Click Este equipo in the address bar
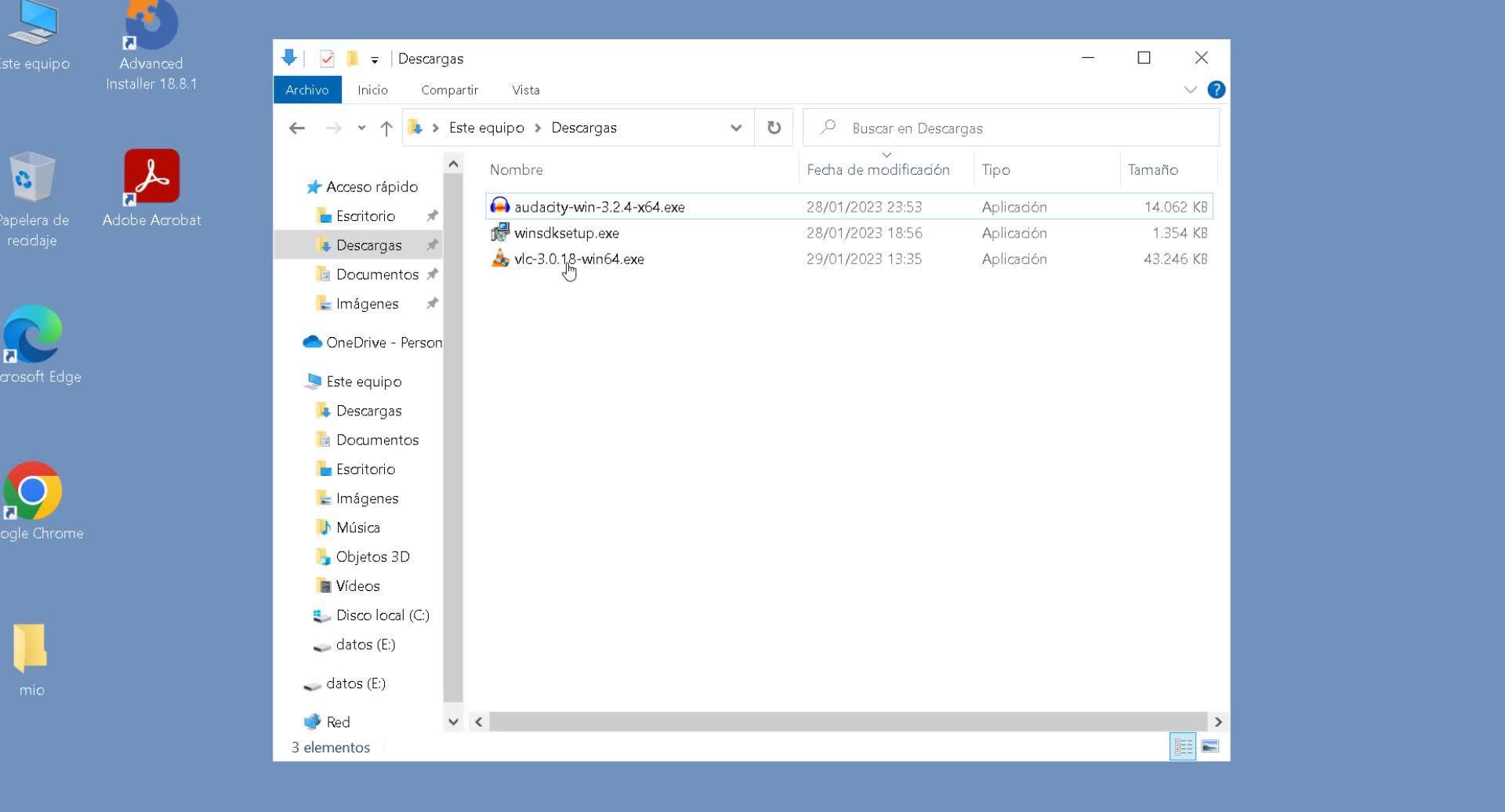1505x812 pixels. pos(486,128)
